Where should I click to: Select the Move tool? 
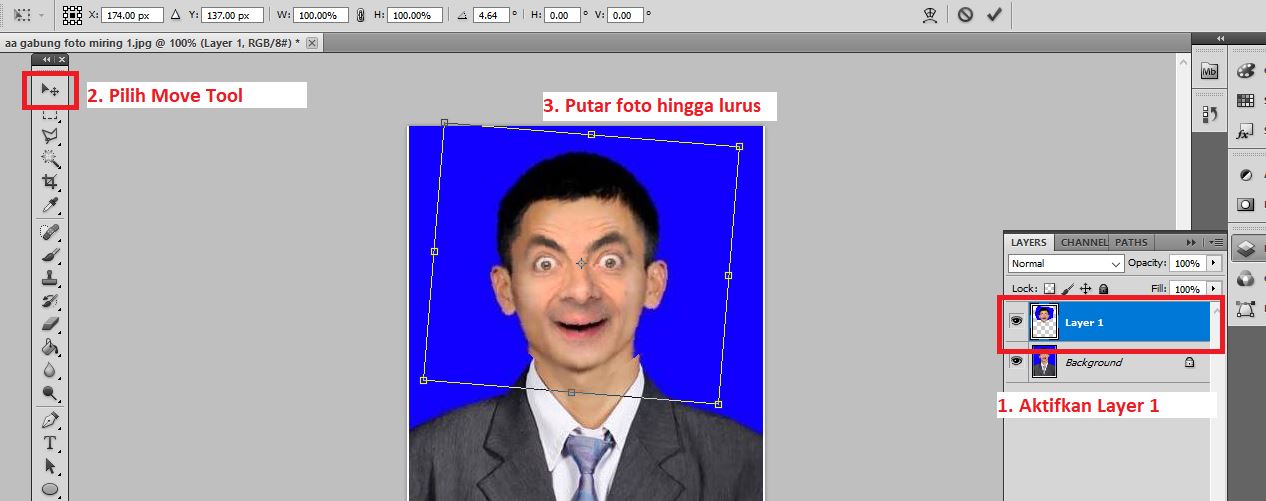(x=50, y=90)
